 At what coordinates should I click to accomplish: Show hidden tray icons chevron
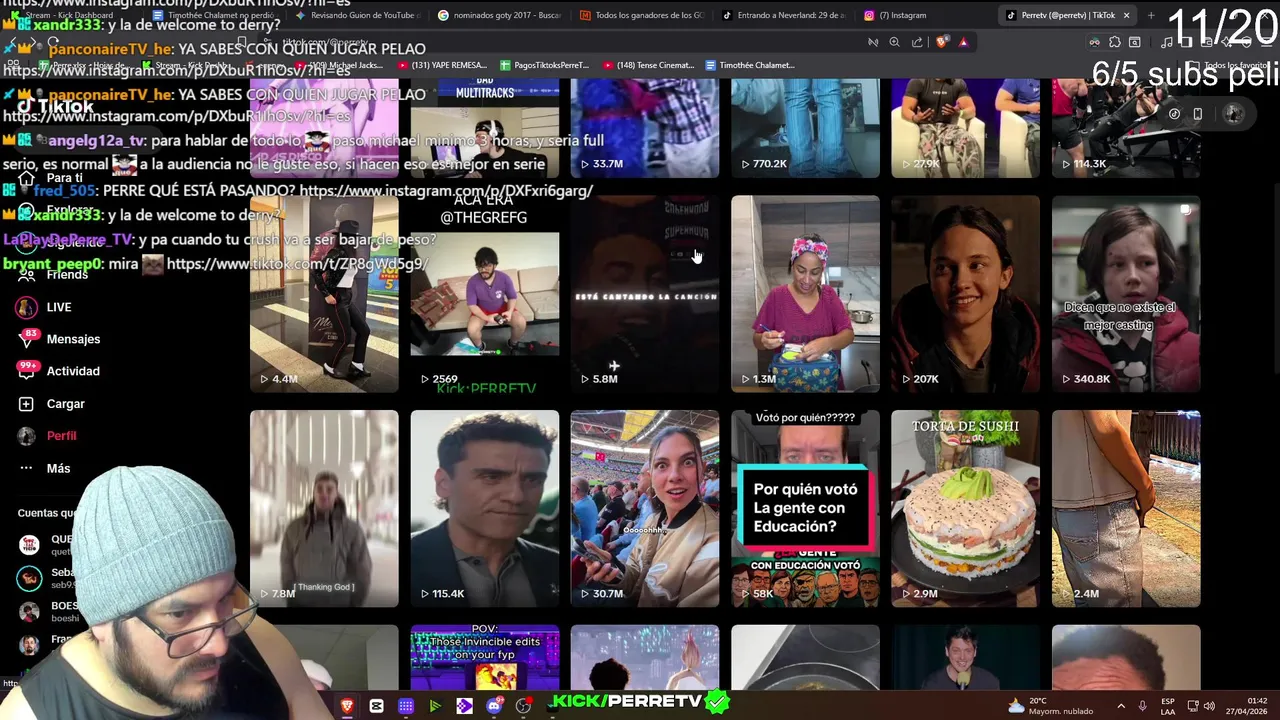coord(1120,706)
